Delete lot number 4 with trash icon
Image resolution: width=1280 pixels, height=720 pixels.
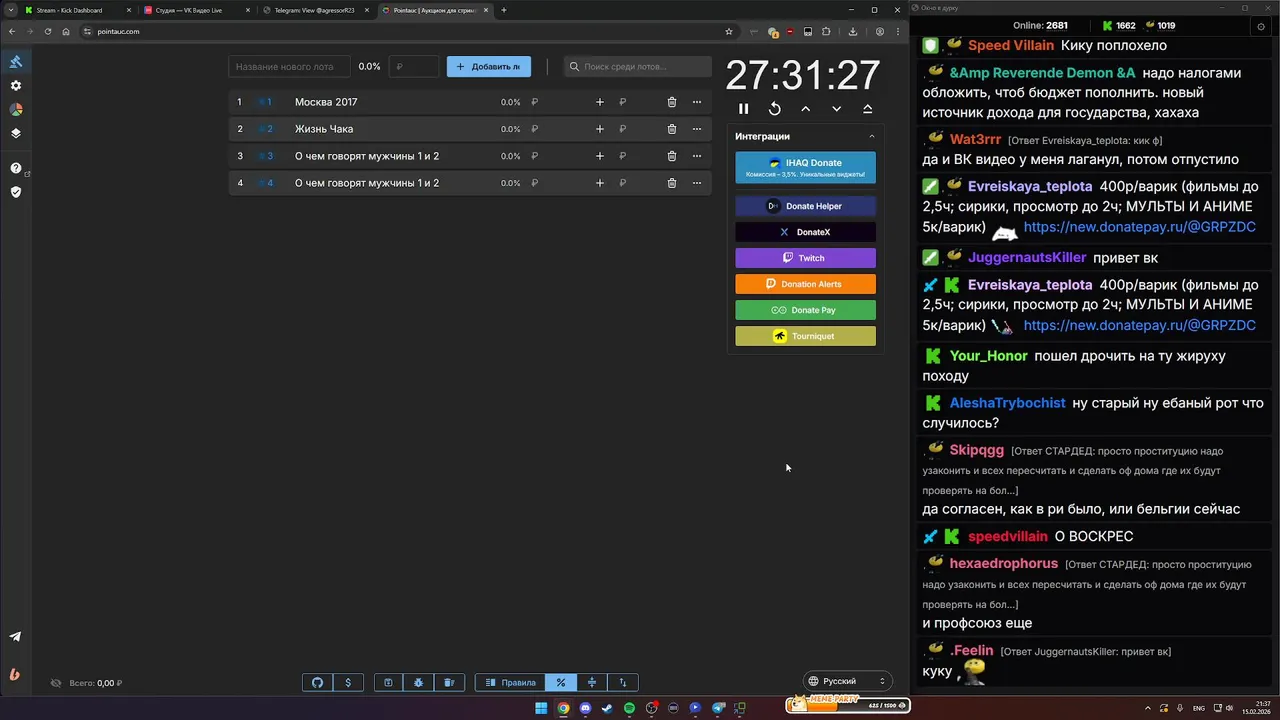pos(672,183)
